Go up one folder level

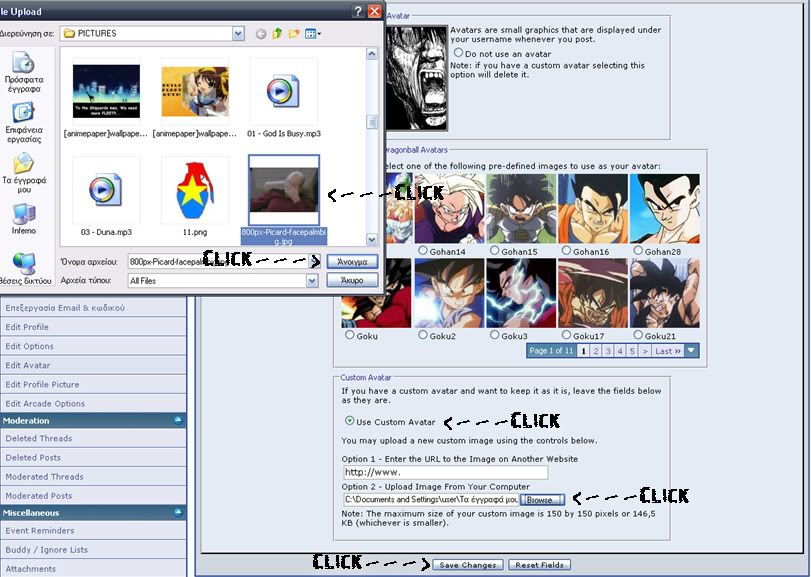[x=277, y=34]
